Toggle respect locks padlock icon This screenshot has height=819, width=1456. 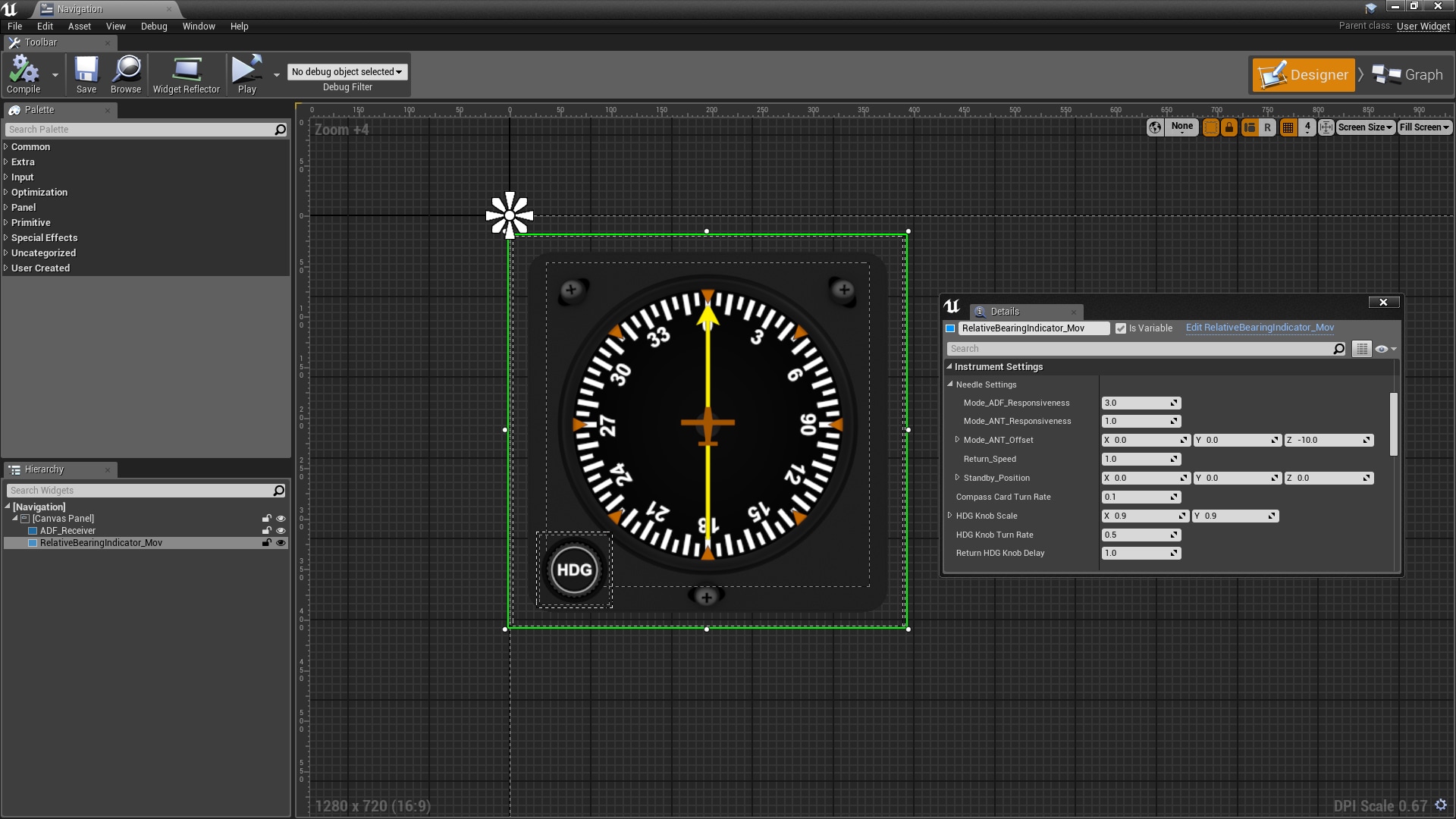point(1229,127)
